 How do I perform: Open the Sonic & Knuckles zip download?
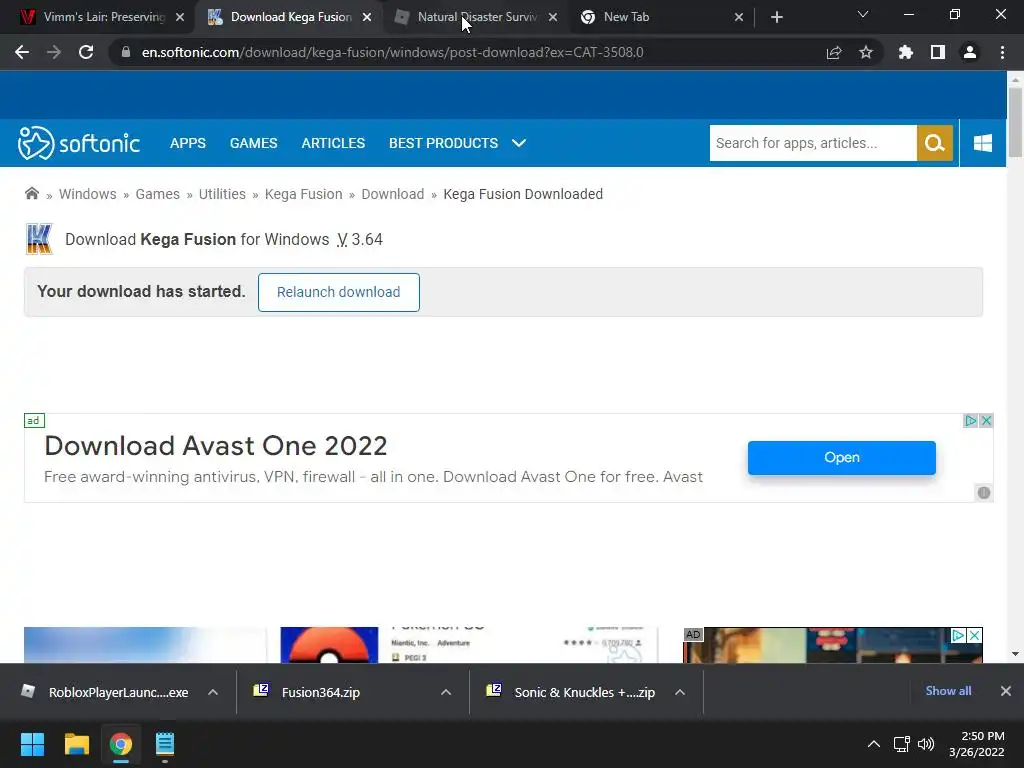pyautogui.click(x=573, y=692)
